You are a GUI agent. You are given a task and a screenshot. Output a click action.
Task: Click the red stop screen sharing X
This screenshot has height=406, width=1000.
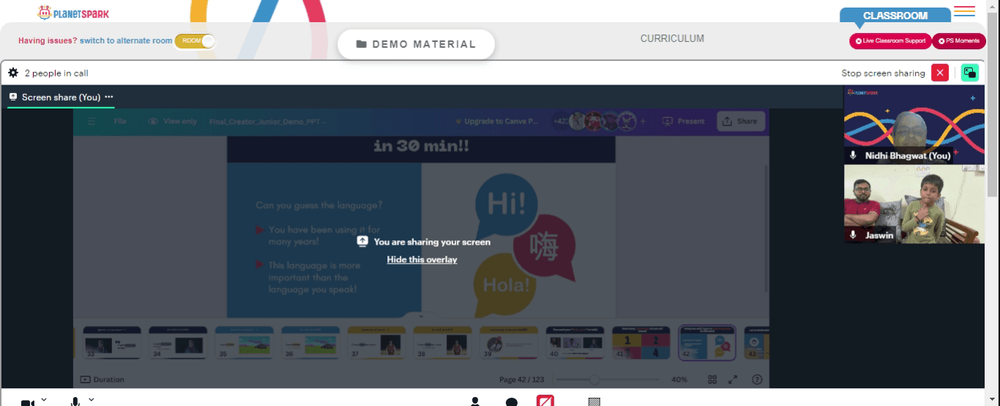coord(939,73)
